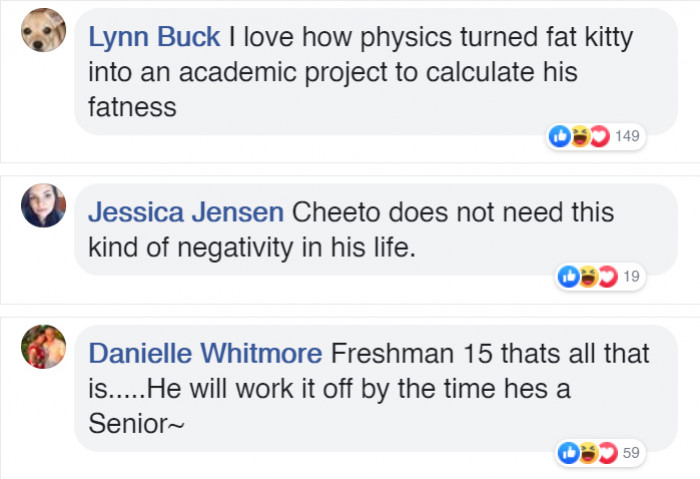This screenshot has width=700, height=479.
Task: Click the like icon on Danielle Whitmore's comment
Action: [568, 453]
